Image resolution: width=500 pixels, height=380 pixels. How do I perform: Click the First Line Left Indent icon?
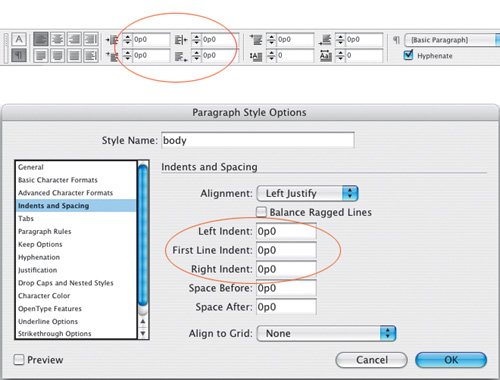(x=112, y=56)
